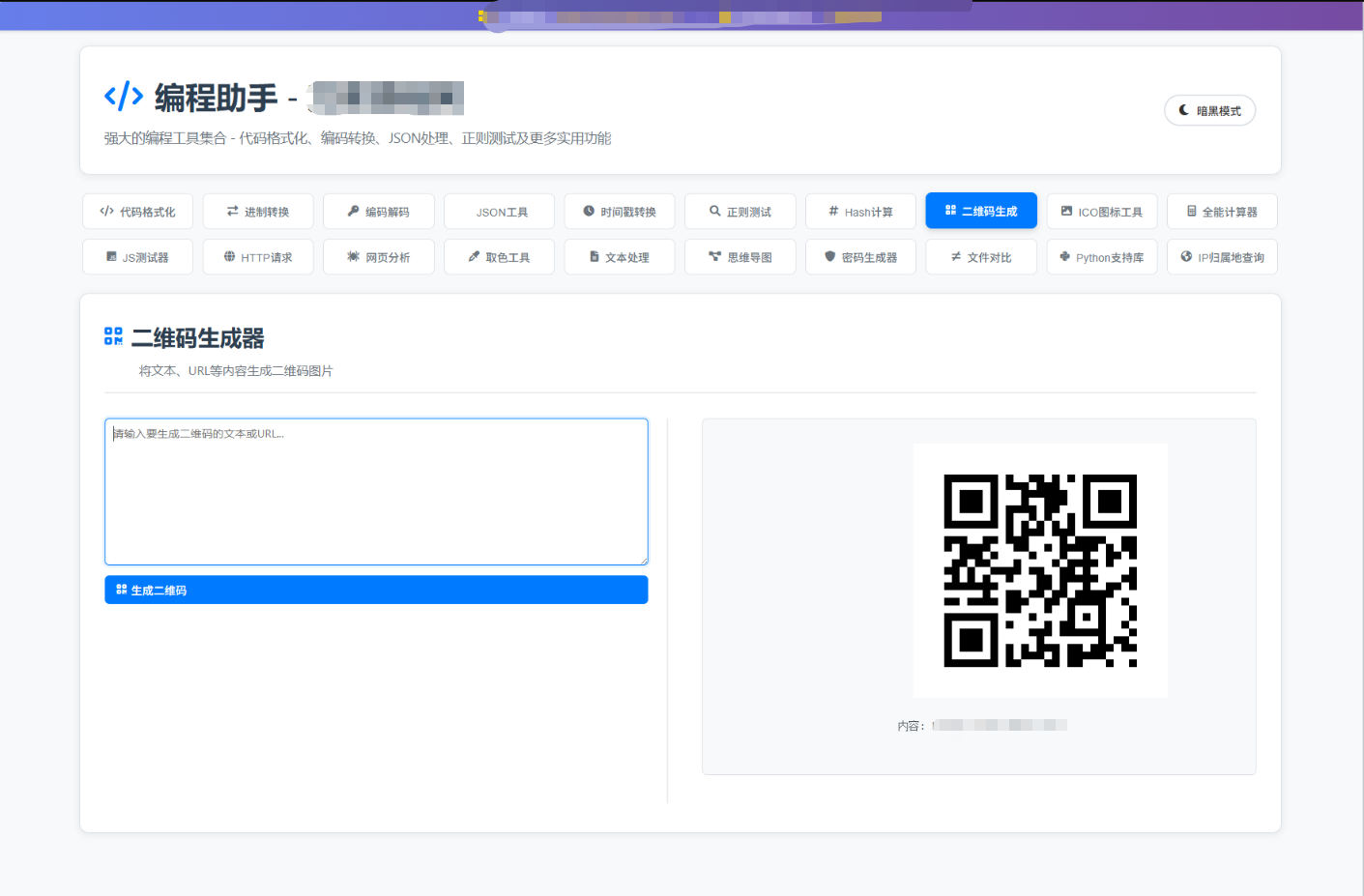Click the not-equal icon on 文件对比
Viewport: 1364px width, 896px height.
[x=956, y=256]
